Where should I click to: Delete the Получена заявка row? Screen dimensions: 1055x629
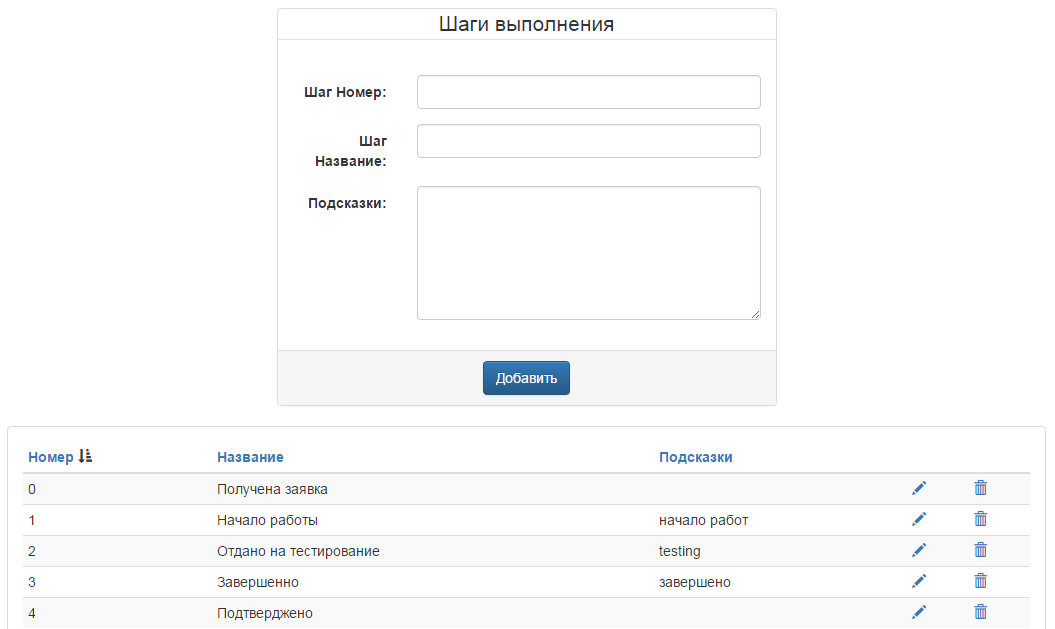point(980,488)
